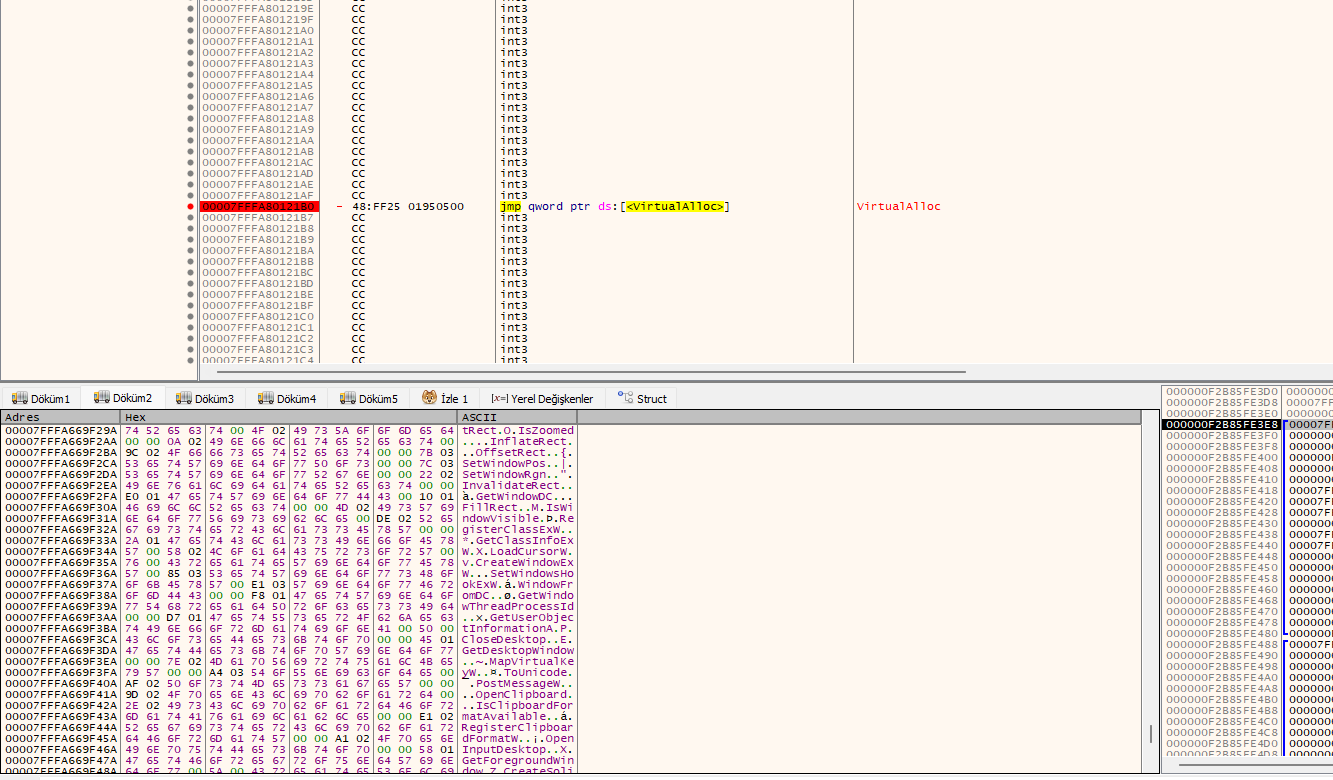Open Döküm5 via its dump icon
The height and width of the screenshot is (780, 1333).
pos(347,398)
